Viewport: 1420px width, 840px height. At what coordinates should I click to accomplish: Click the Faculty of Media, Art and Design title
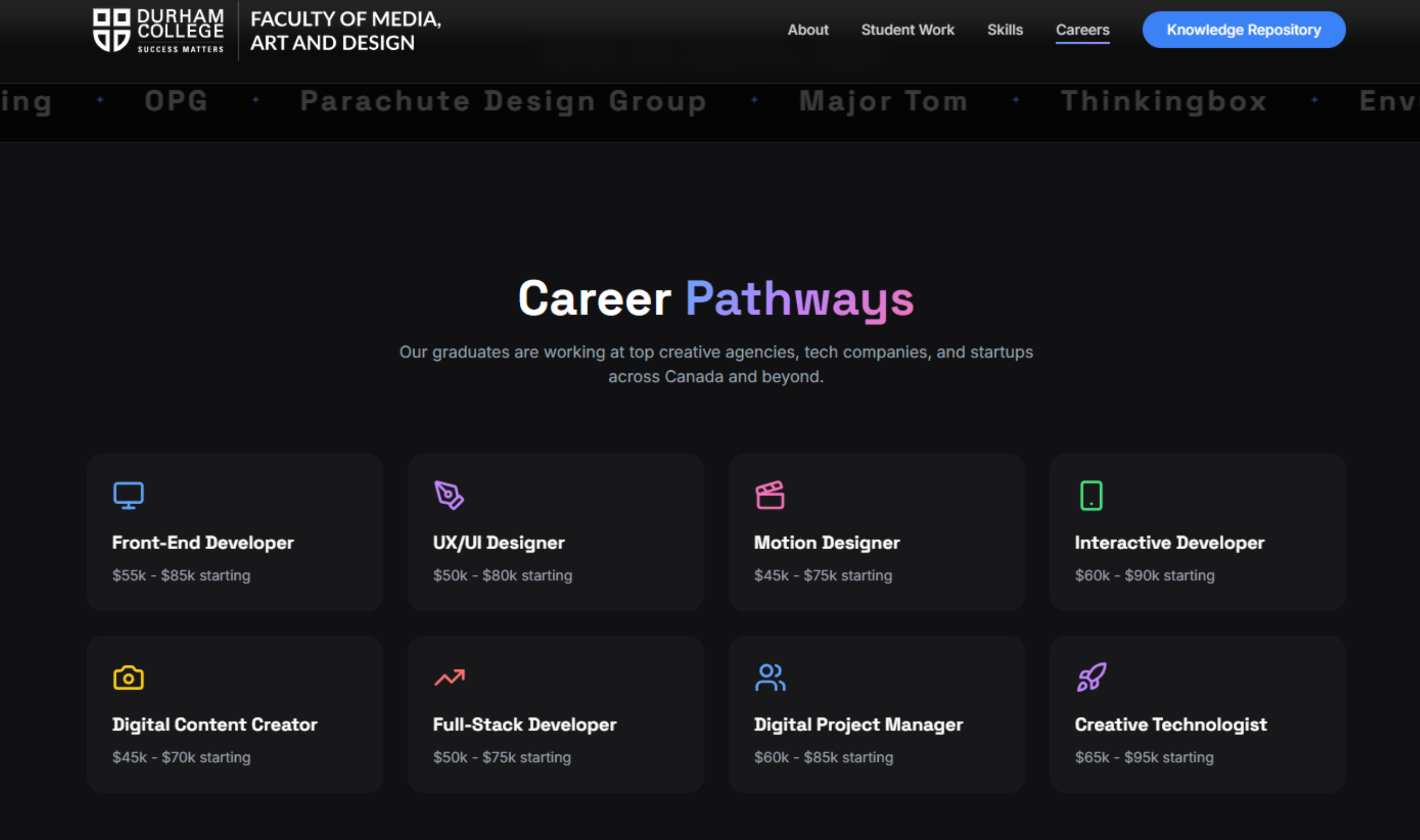point(346,31)
